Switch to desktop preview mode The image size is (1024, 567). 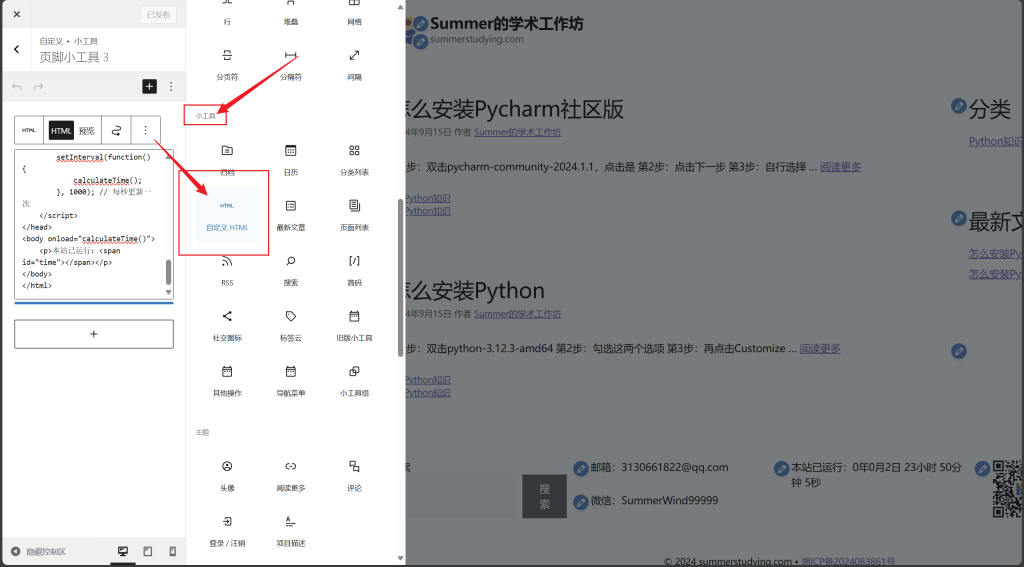click(123, 551)
